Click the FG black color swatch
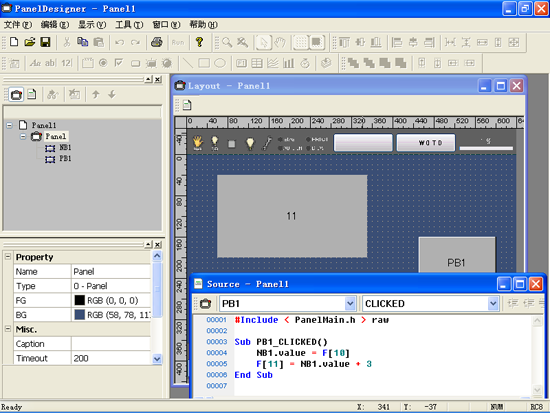Image resolution: width=550 pixels, height=413 pixels. (80, 300)
